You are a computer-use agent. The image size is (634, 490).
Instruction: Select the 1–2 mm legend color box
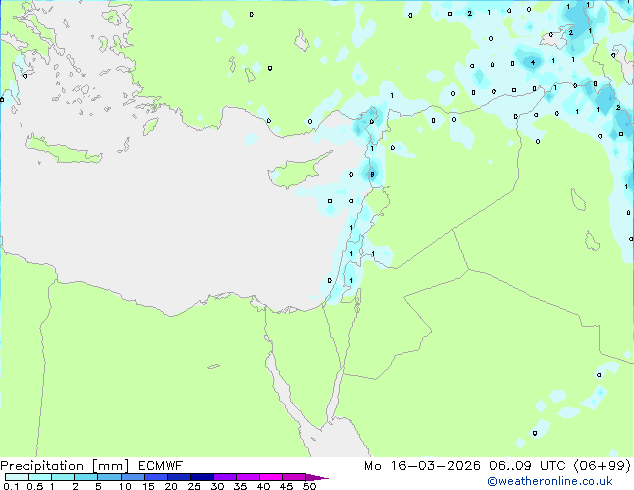[63, 477]
